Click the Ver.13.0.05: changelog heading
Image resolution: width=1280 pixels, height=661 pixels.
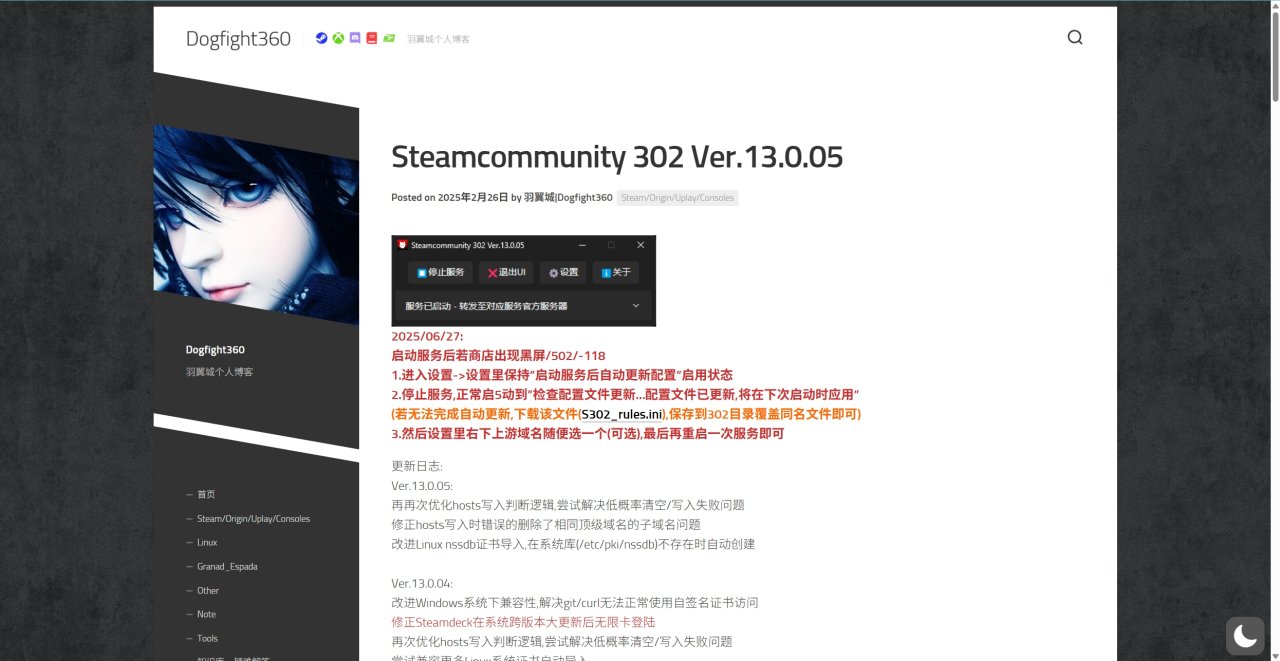[x=422, y=486]
